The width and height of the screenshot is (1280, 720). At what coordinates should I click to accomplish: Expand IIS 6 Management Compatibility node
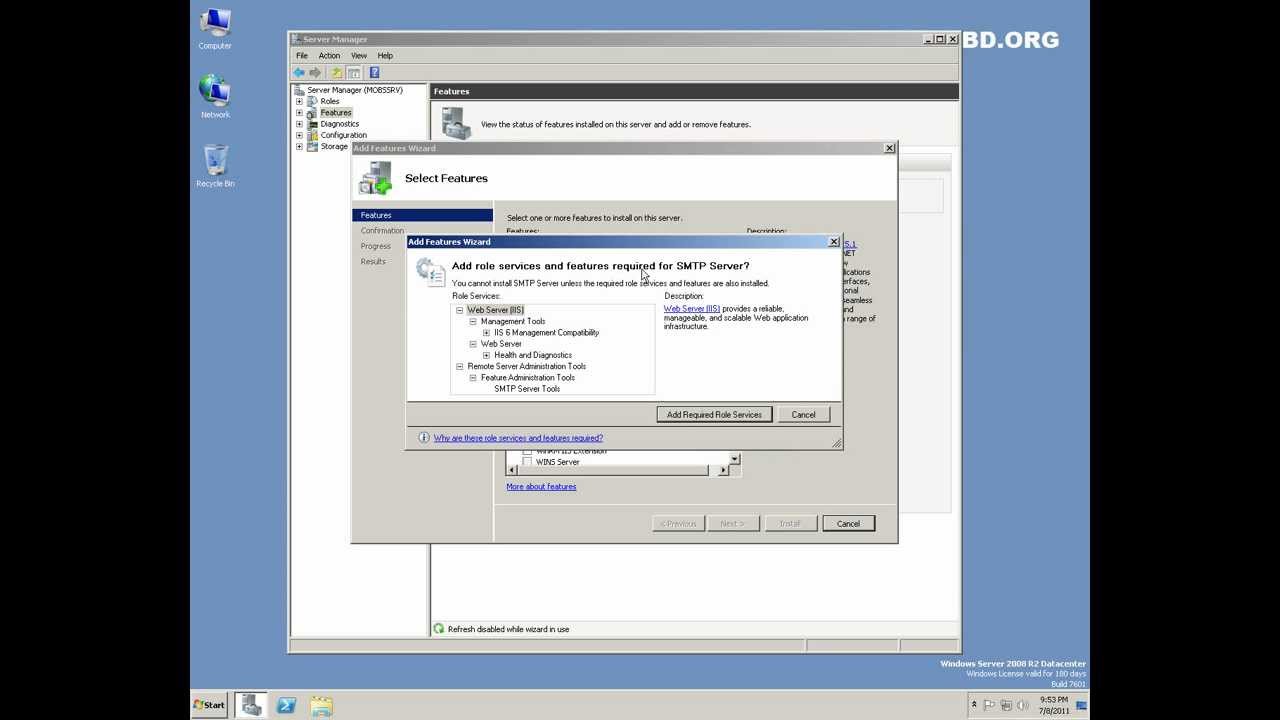(486, 333)
